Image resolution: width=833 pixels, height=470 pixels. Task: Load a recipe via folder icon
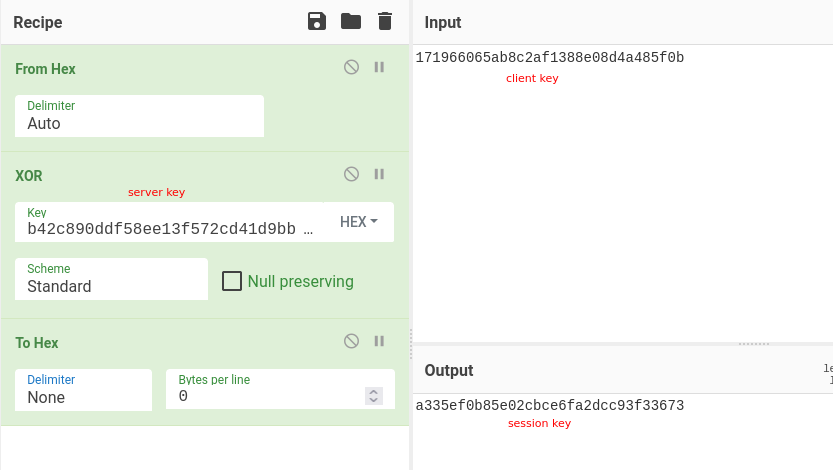[351, 22]
